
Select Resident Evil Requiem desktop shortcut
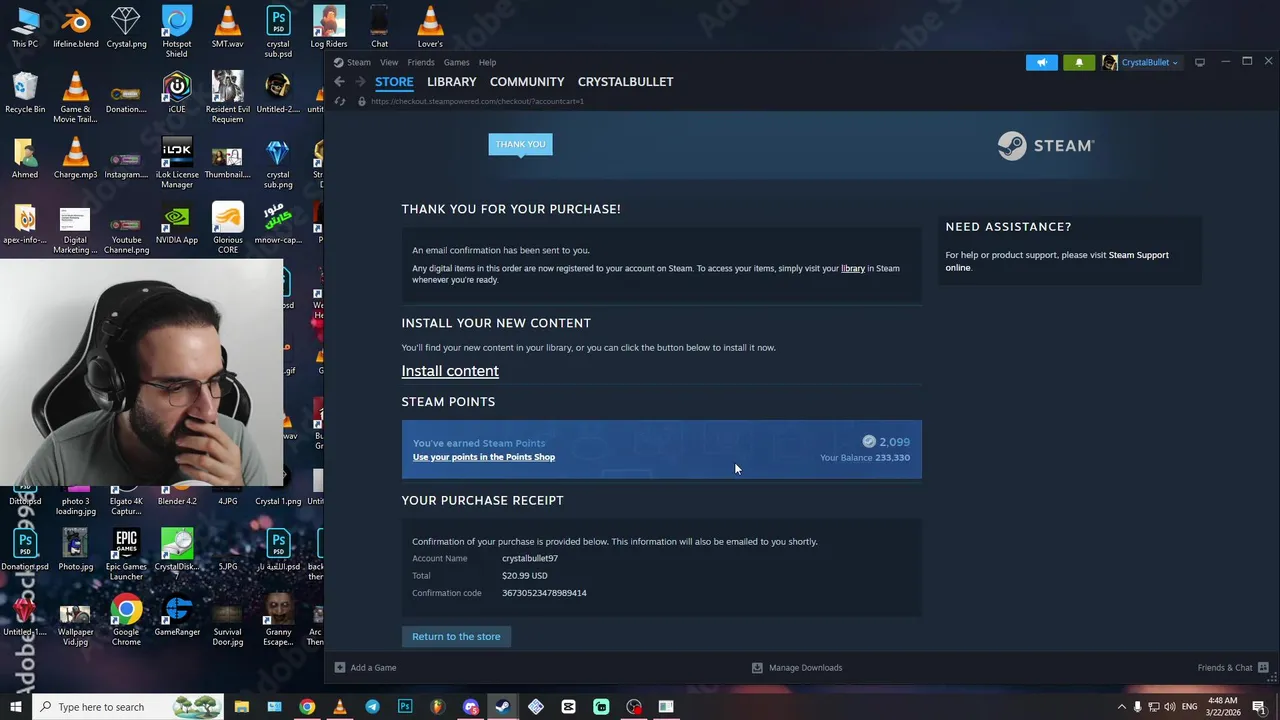[x=228, y=98]
